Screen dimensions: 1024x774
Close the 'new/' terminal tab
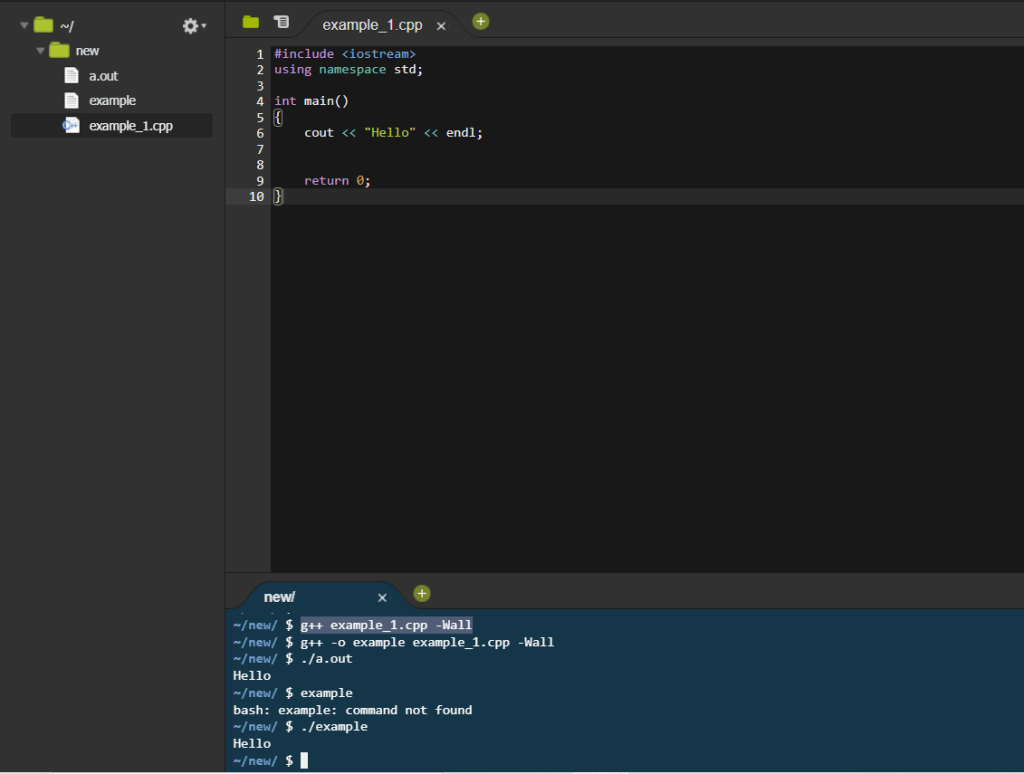click(x=382, y=598)
